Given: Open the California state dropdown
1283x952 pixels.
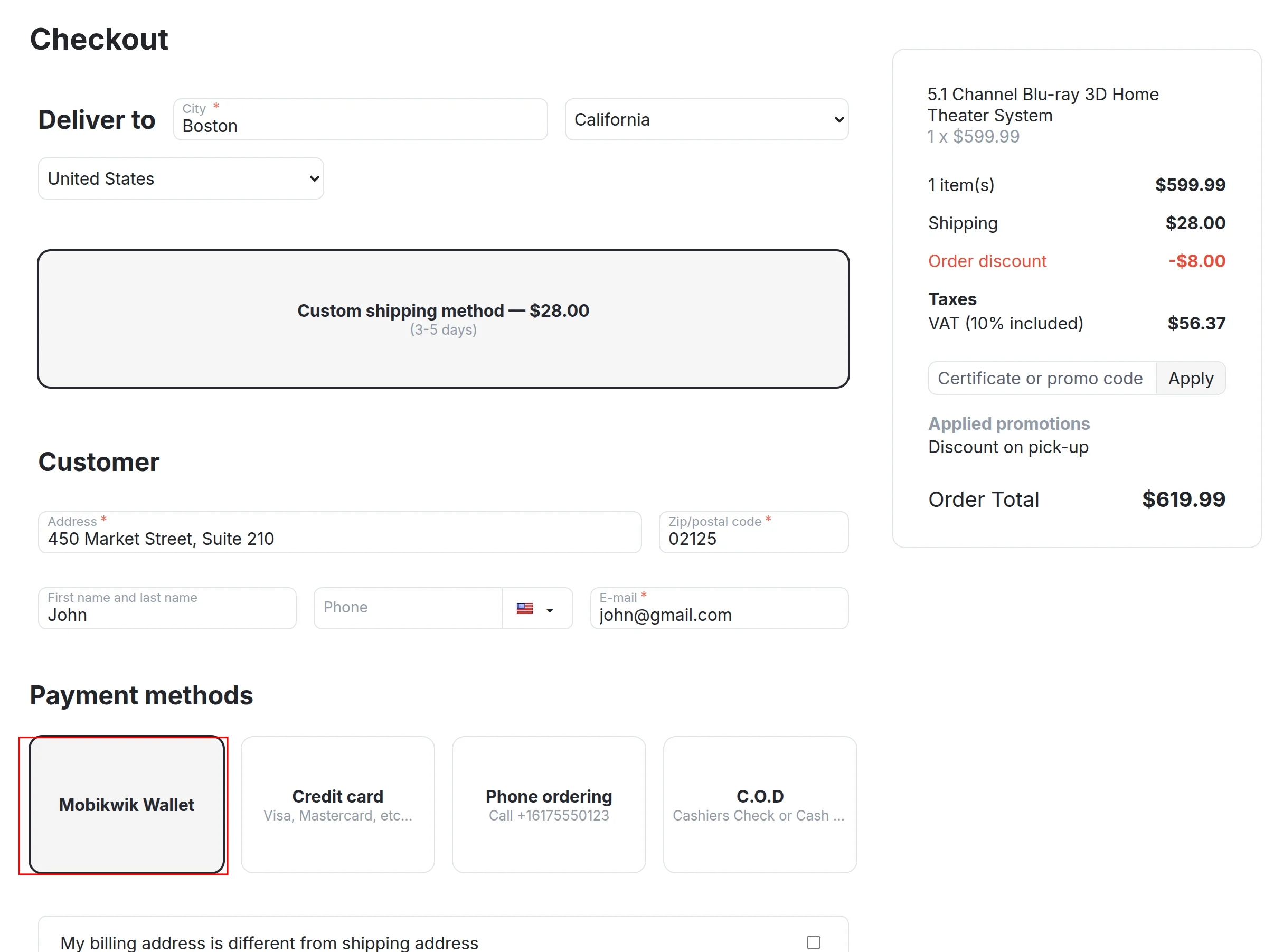Looking at the screenshot, I should click(706, 120).
